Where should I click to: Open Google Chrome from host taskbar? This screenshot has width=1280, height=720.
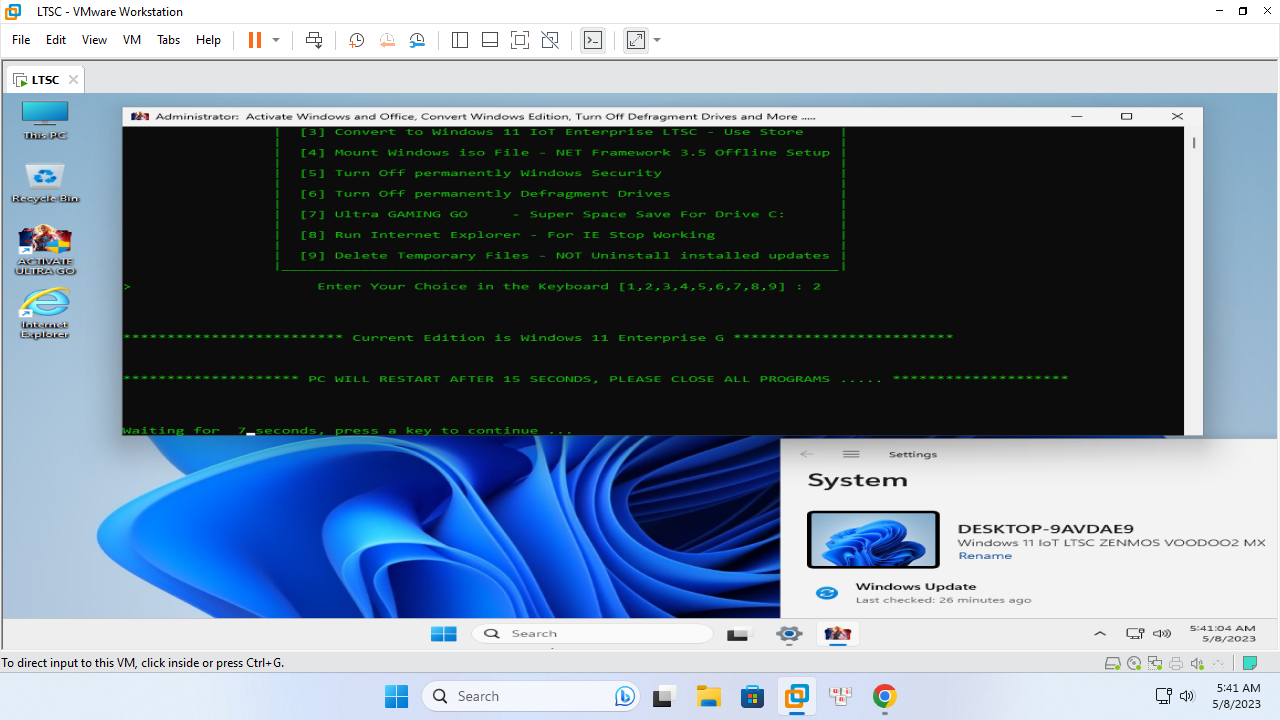click(884, 696)
